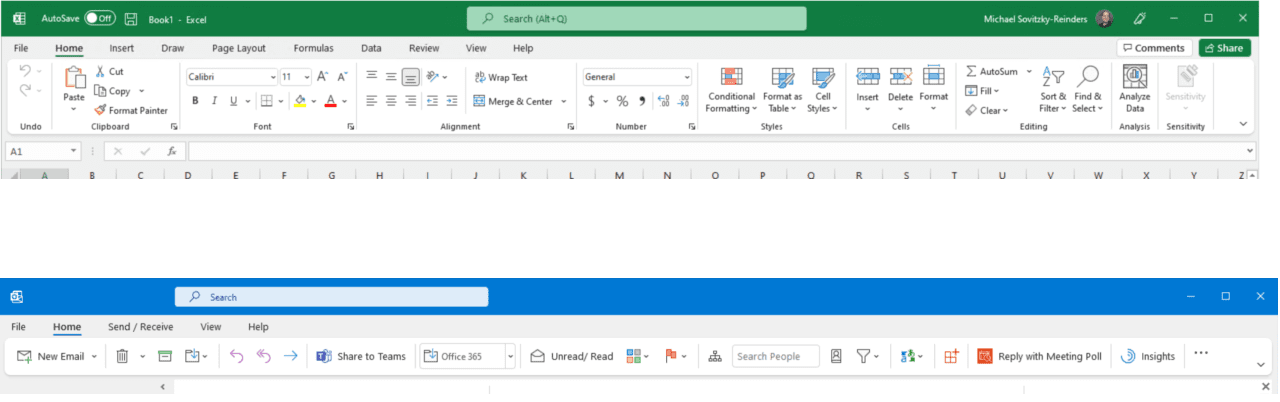Click the Format Painter icon in Excel

pyautogui.click(x=101, y=110)
